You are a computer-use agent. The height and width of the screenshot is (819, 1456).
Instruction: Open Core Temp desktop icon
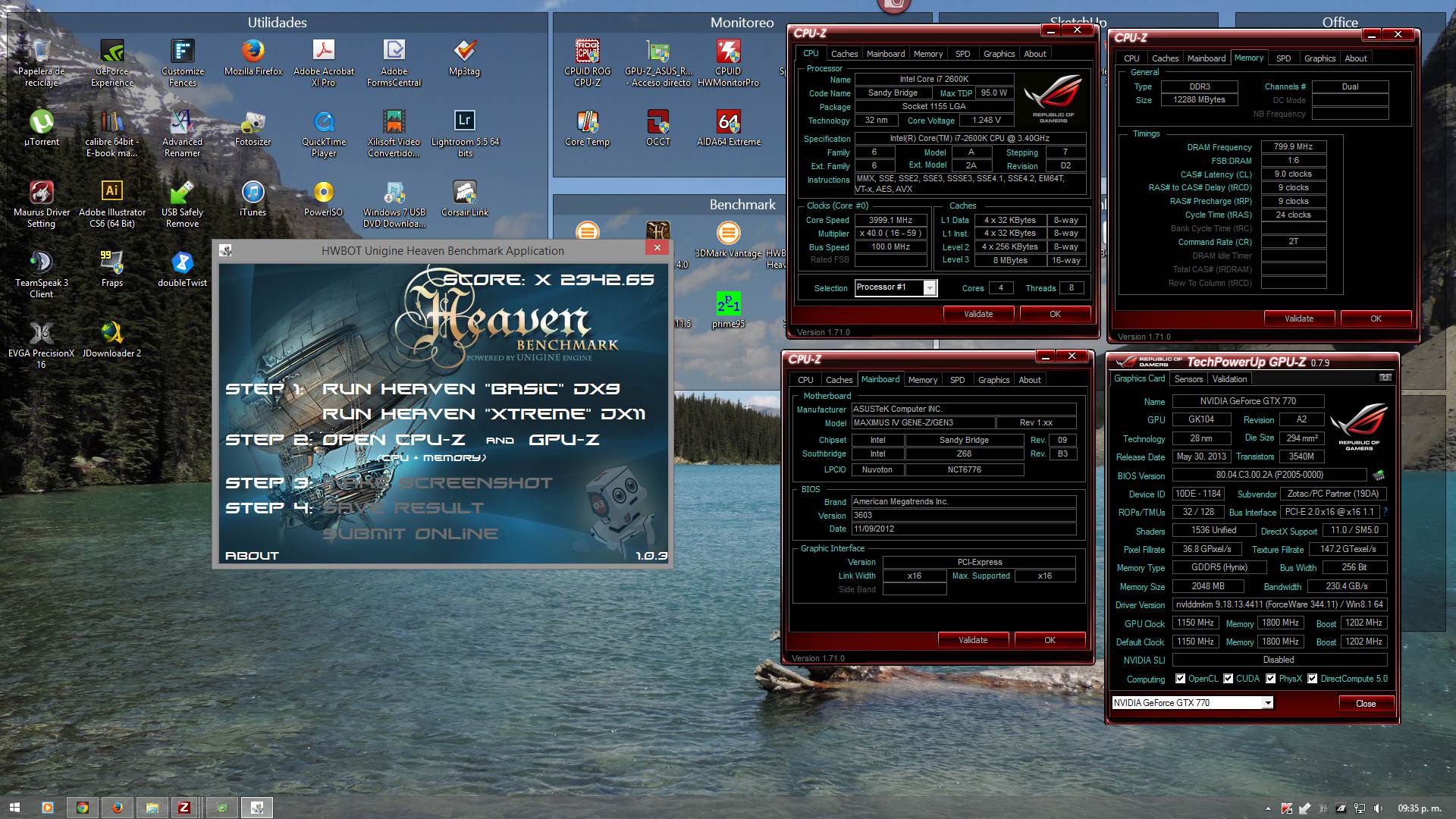[587, 127]
